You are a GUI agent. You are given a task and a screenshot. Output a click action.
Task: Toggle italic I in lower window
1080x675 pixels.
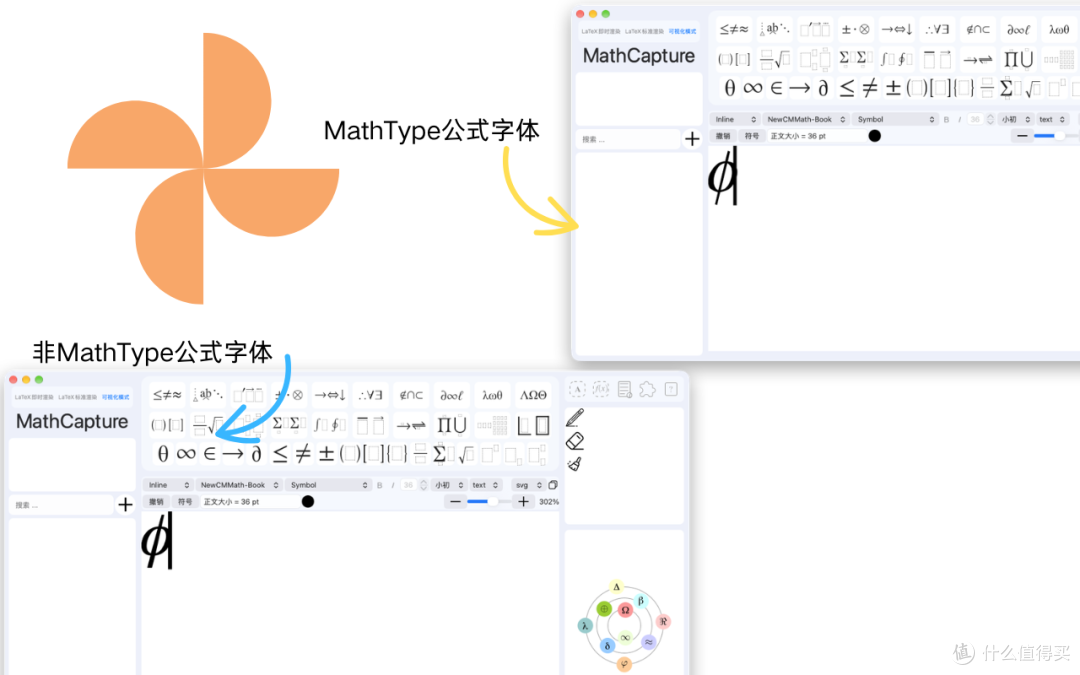tap(393, 485)
